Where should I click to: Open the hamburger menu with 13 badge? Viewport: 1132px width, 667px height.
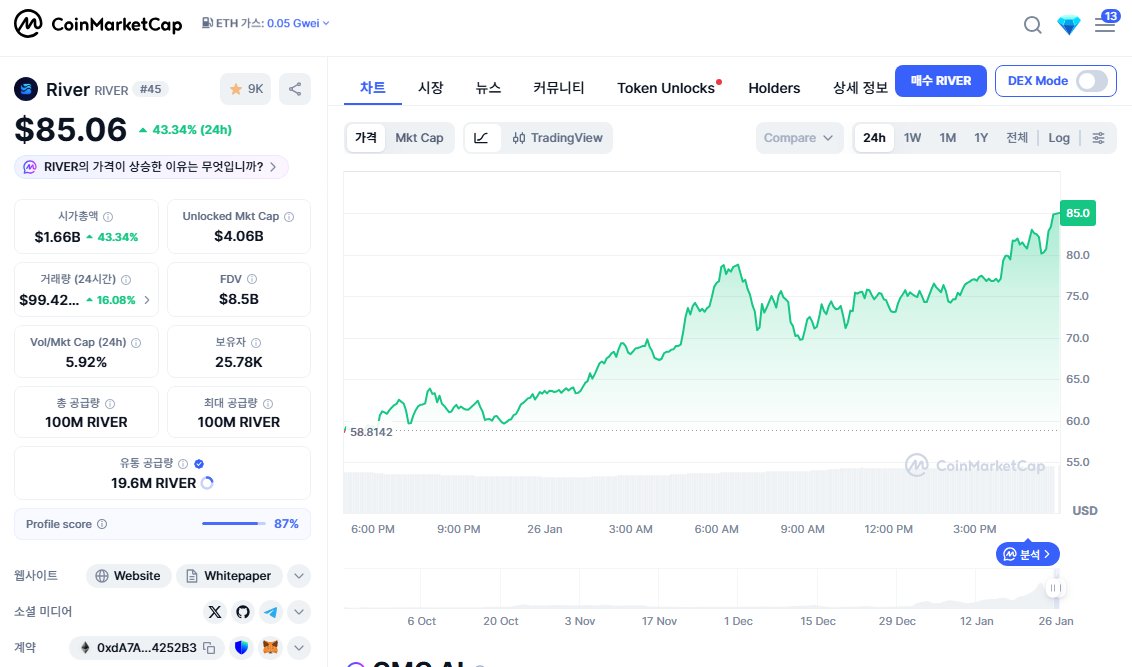point(1105,24)
